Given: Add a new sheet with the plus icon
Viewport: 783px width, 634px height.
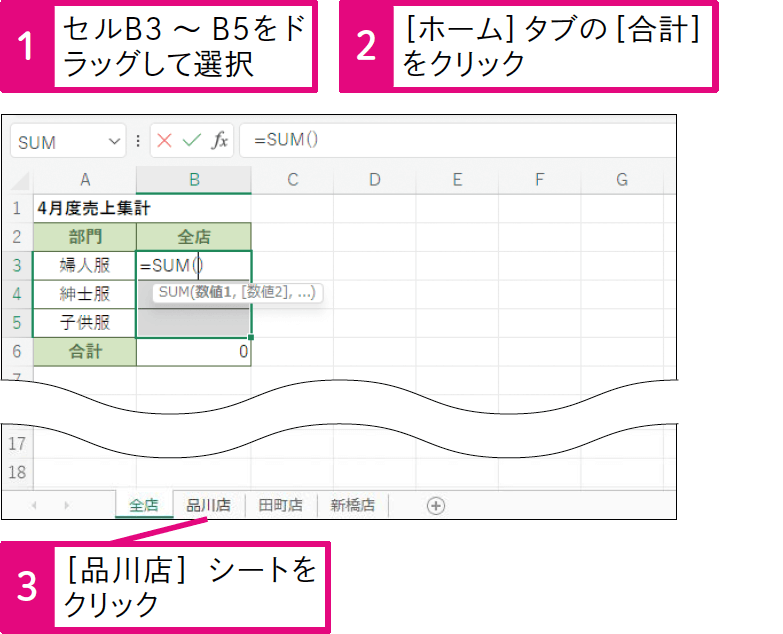Looking at the screenshot, I should pos(436,506).
